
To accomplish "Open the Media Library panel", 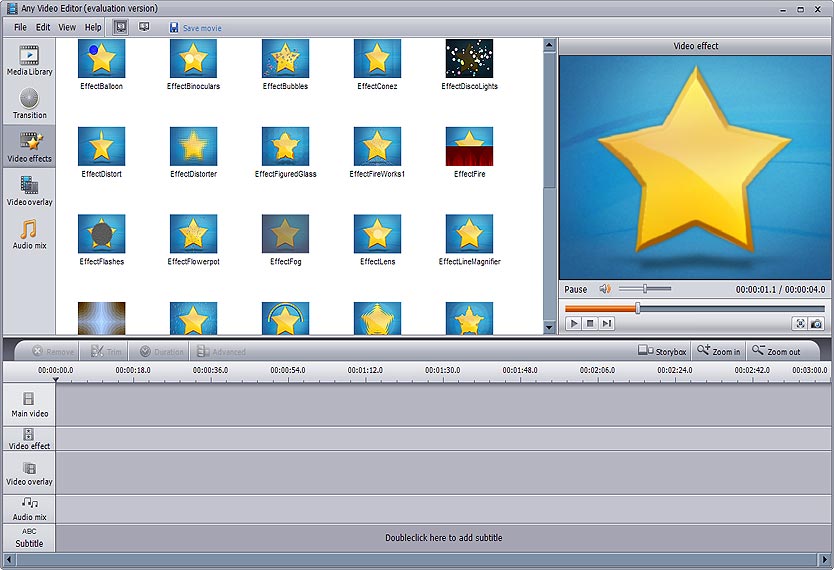I will point(29,61).
